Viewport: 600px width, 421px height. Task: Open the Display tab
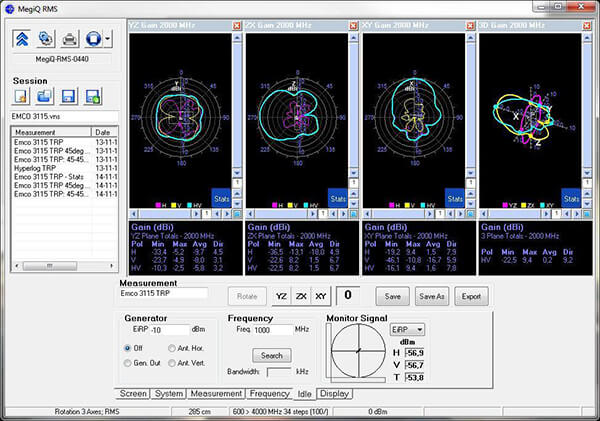coord(335,394)
